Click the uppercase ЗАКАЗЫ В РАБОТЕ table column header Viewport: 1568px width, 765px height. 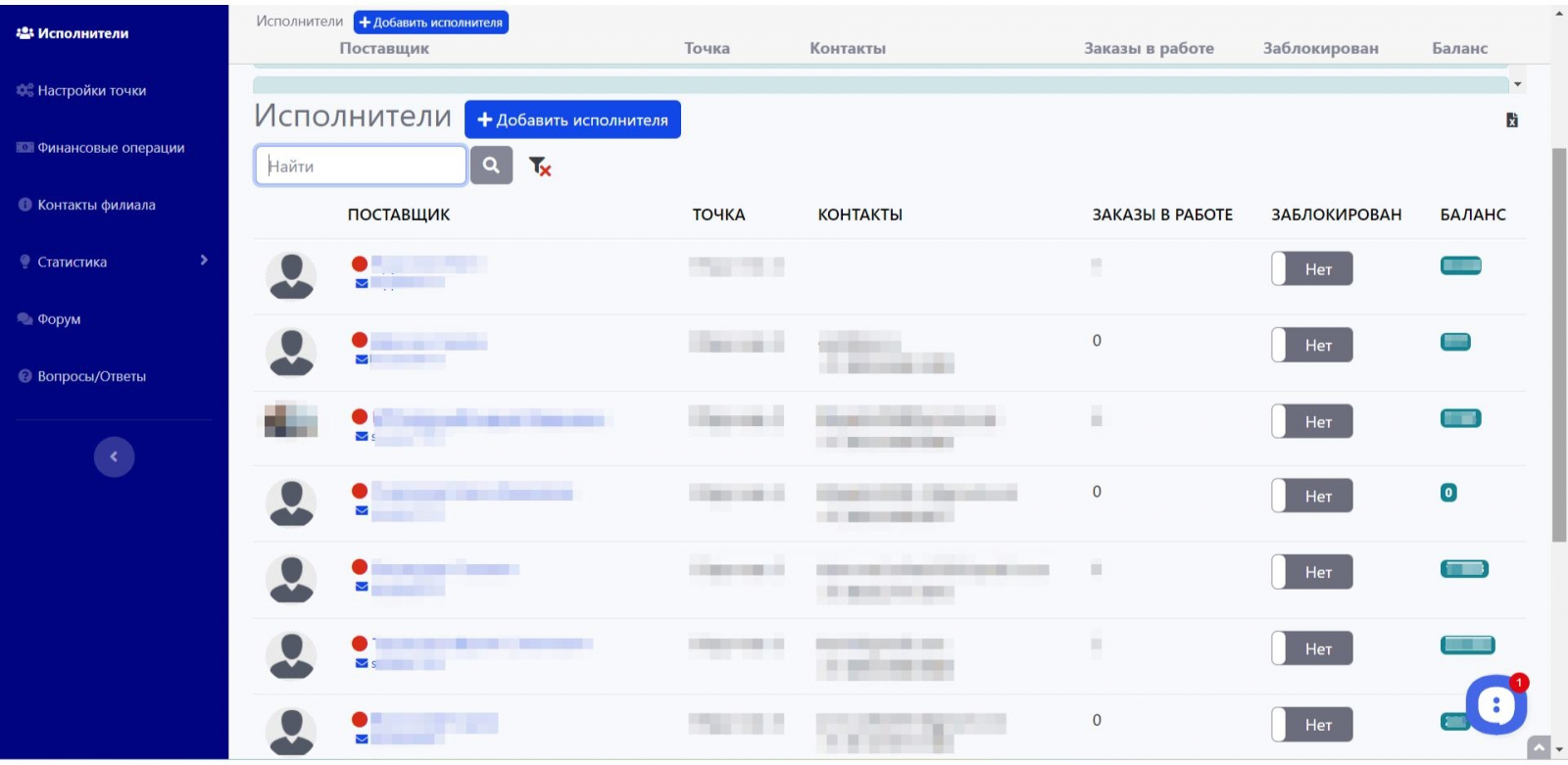click(x=1162, y=215)
